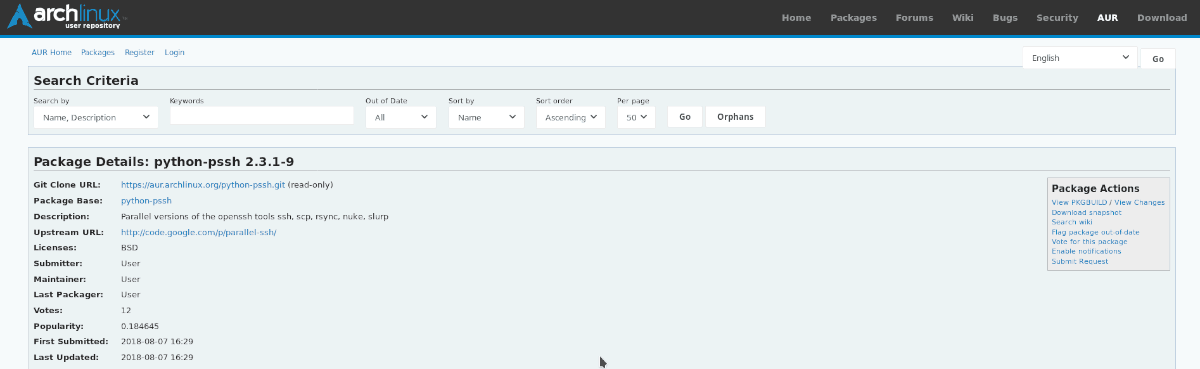The image size is (1200, 369).
Task: Focus the Keywords input field
Action: point(262,116)
